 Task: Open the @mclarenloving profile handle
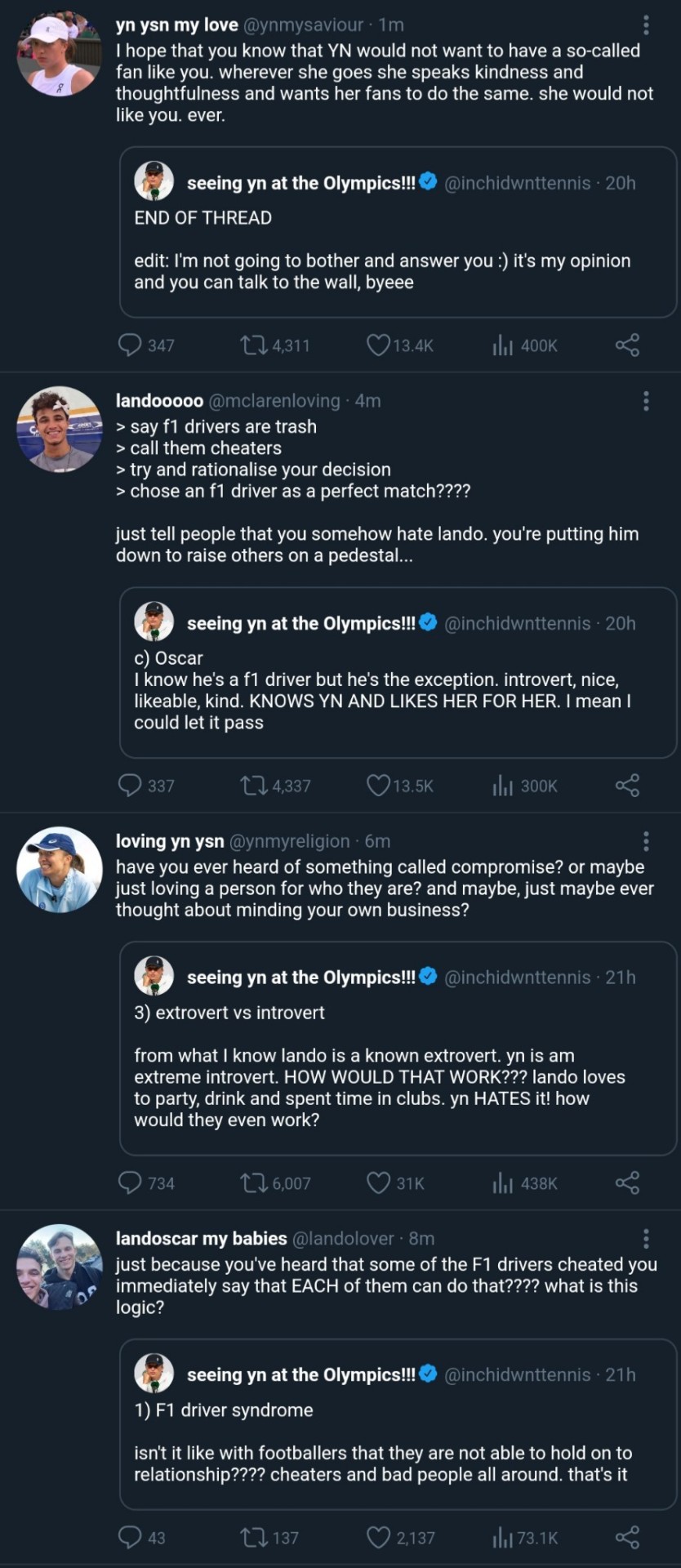pyautogui.click(x=274, y=401)
